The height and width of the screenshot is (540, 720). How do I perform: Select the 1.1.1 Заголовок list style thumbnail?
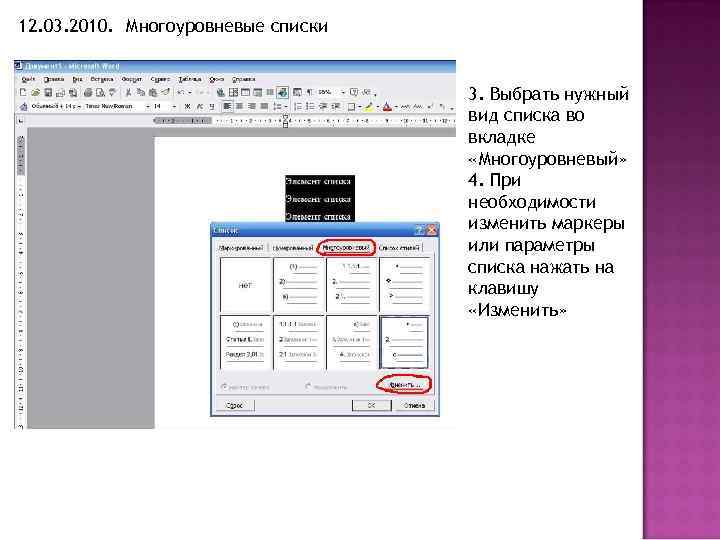[299, 342]
